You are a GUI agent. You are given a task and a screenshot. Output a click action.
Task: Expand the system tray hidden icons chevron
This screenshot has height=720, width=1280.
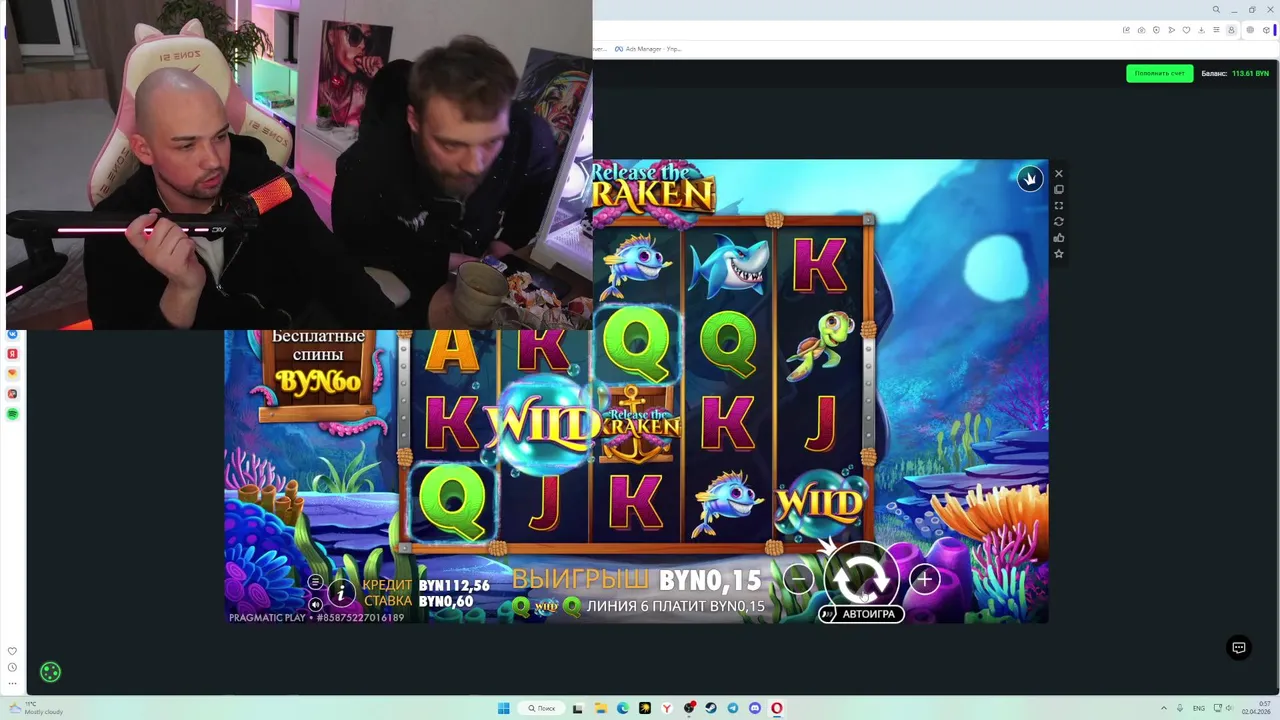coord(1164,708)
